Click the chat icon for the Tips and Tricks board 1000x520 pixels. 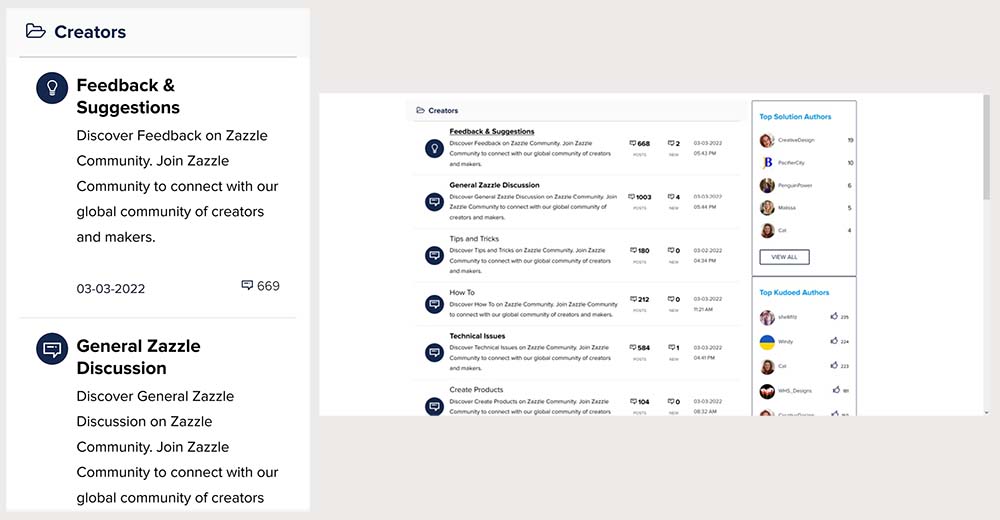434,256
